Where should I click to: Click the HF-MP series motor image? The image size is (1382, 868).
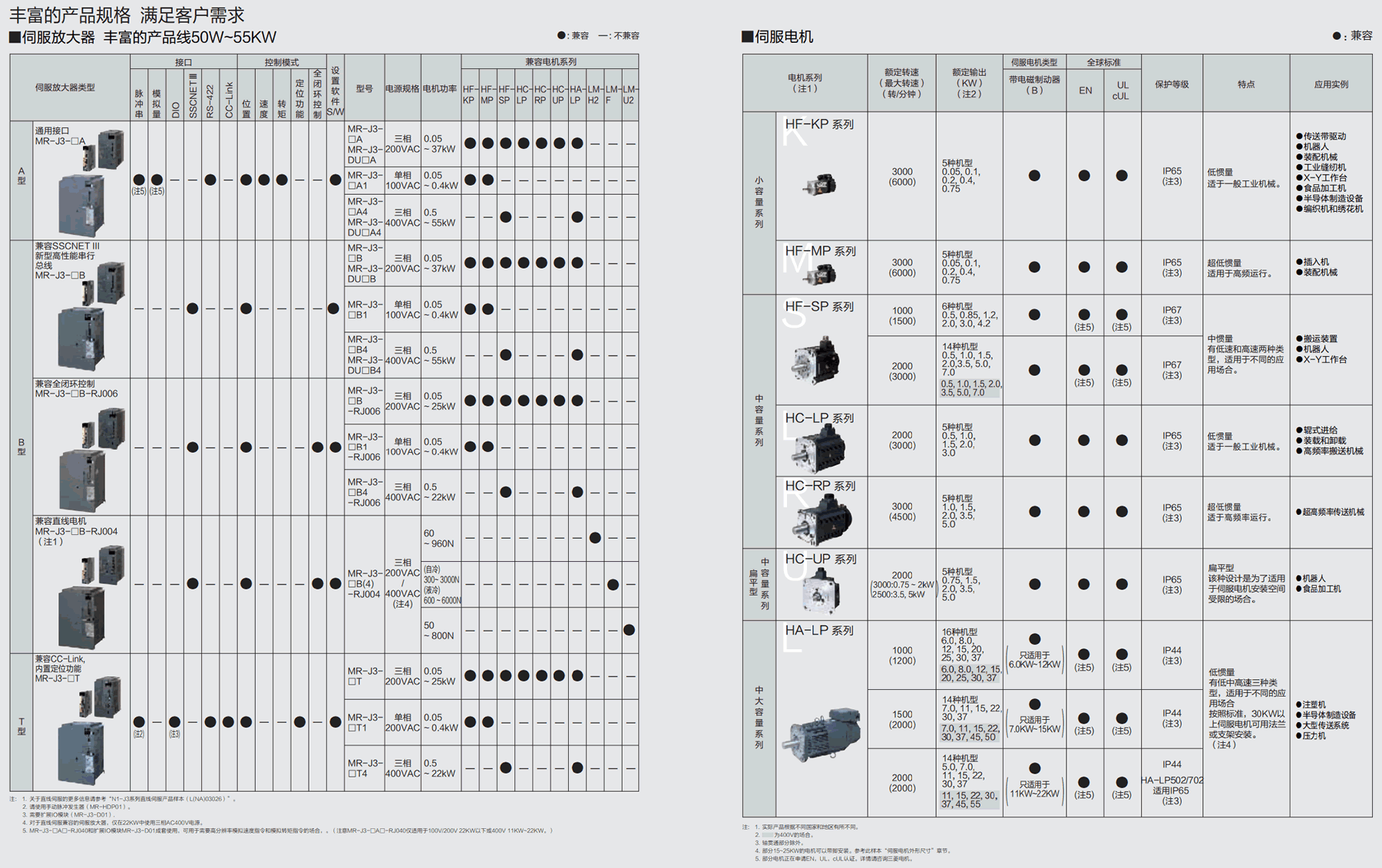pyautogui.click(x=822, y=274)
